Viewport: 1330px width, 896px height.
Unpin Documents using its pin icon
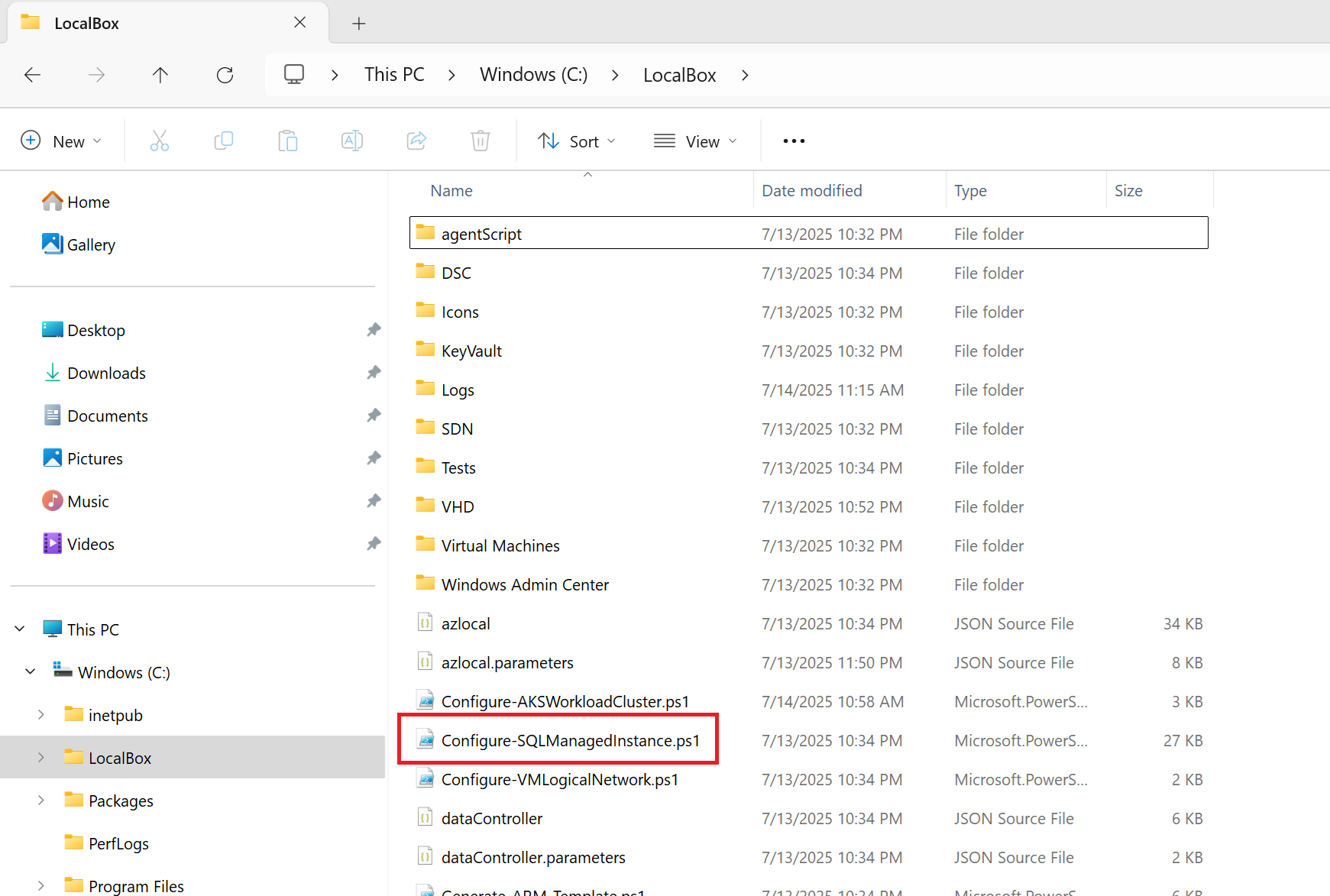[x=374, y=416]
